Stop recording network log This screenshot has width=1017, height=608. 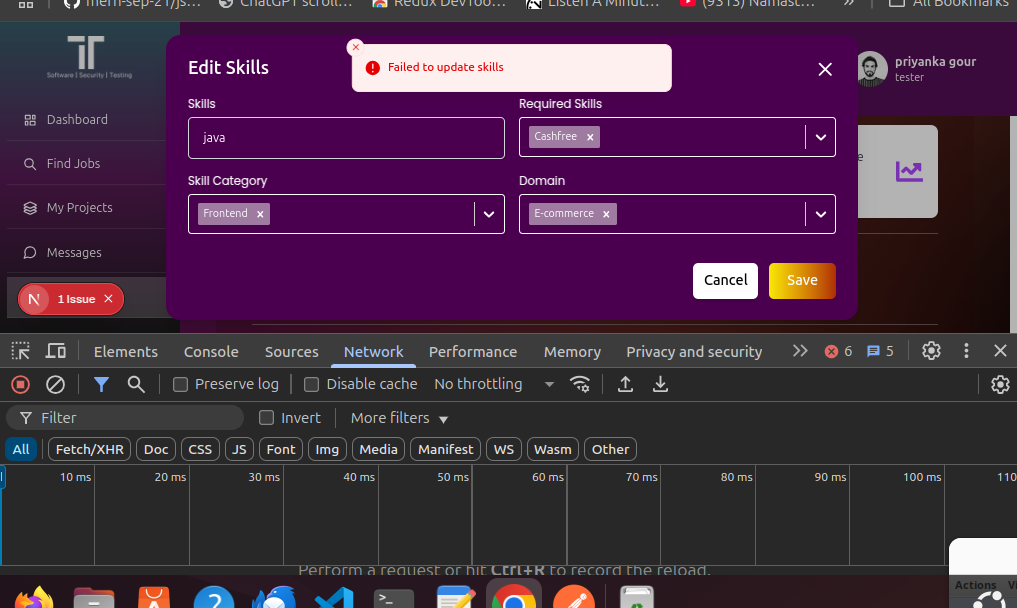pos(20,384)
